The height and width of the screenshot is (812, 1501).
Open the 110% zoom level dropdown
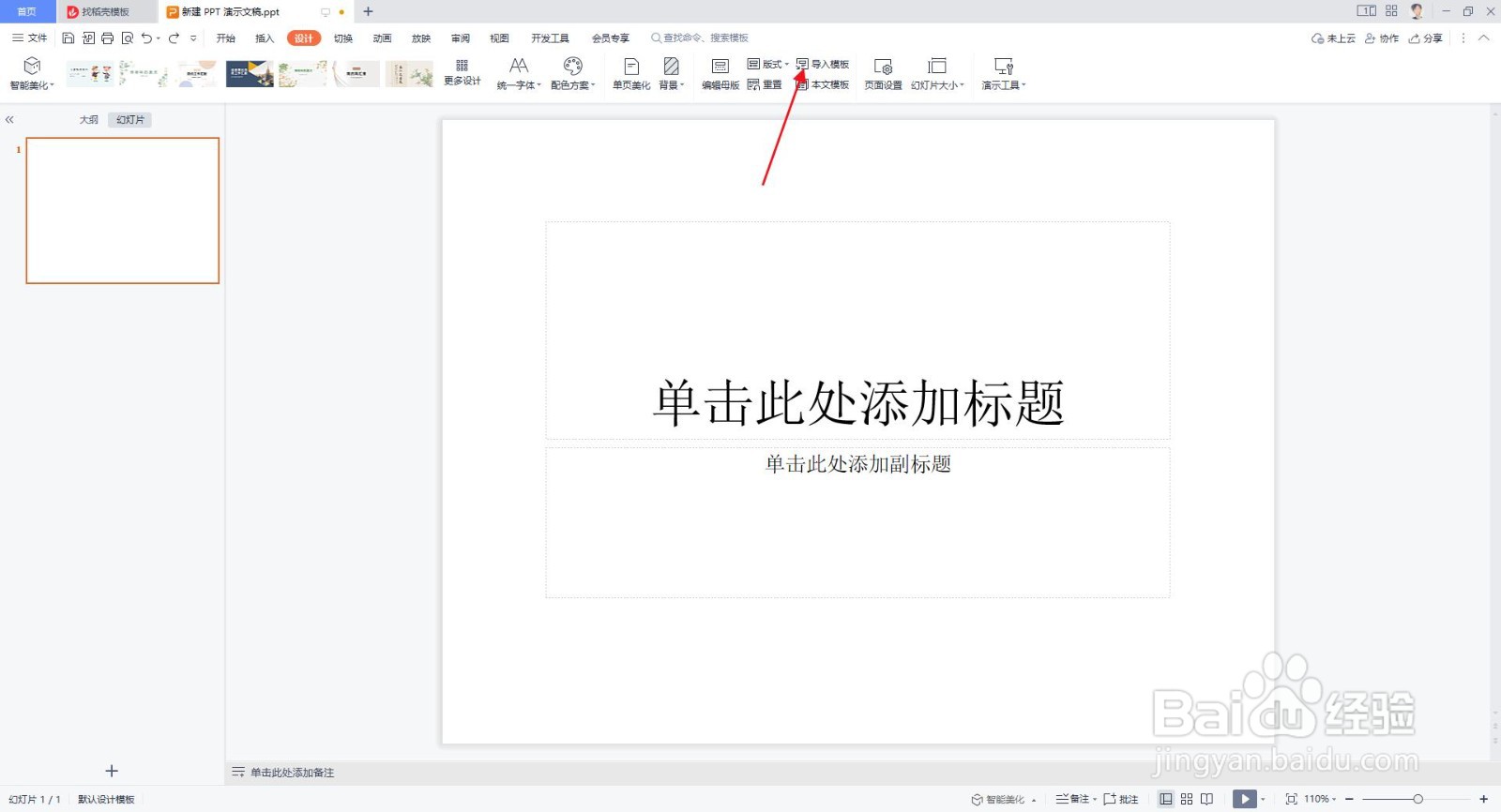(1320, 799)
